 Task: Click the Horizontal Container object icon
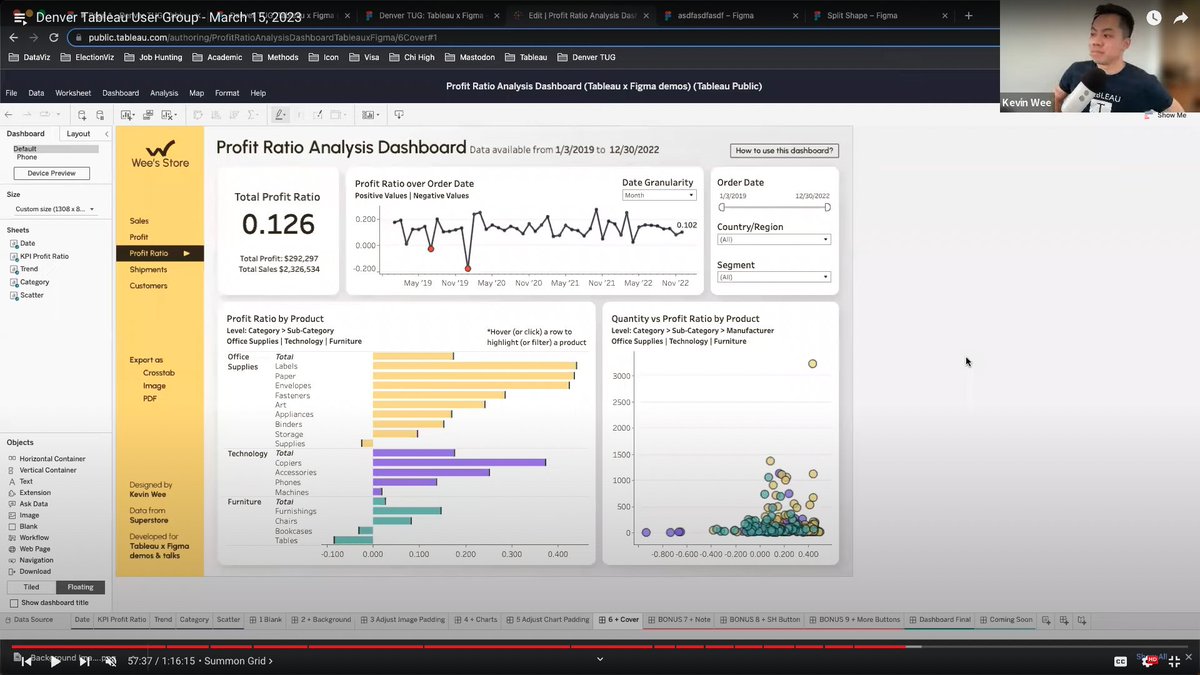12,459
